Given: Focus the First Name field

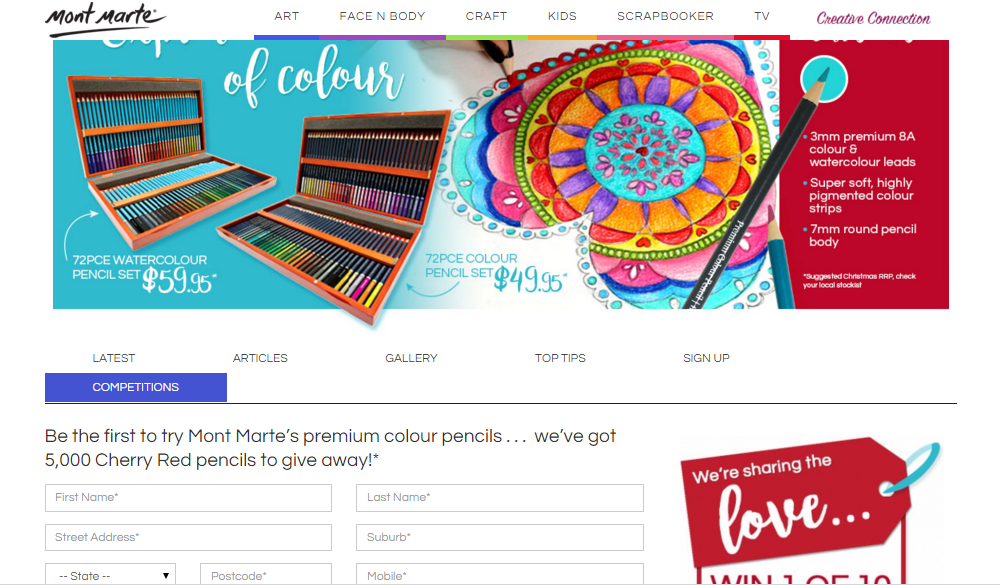Looking at the screenshot, I should [x=188, y=498].
